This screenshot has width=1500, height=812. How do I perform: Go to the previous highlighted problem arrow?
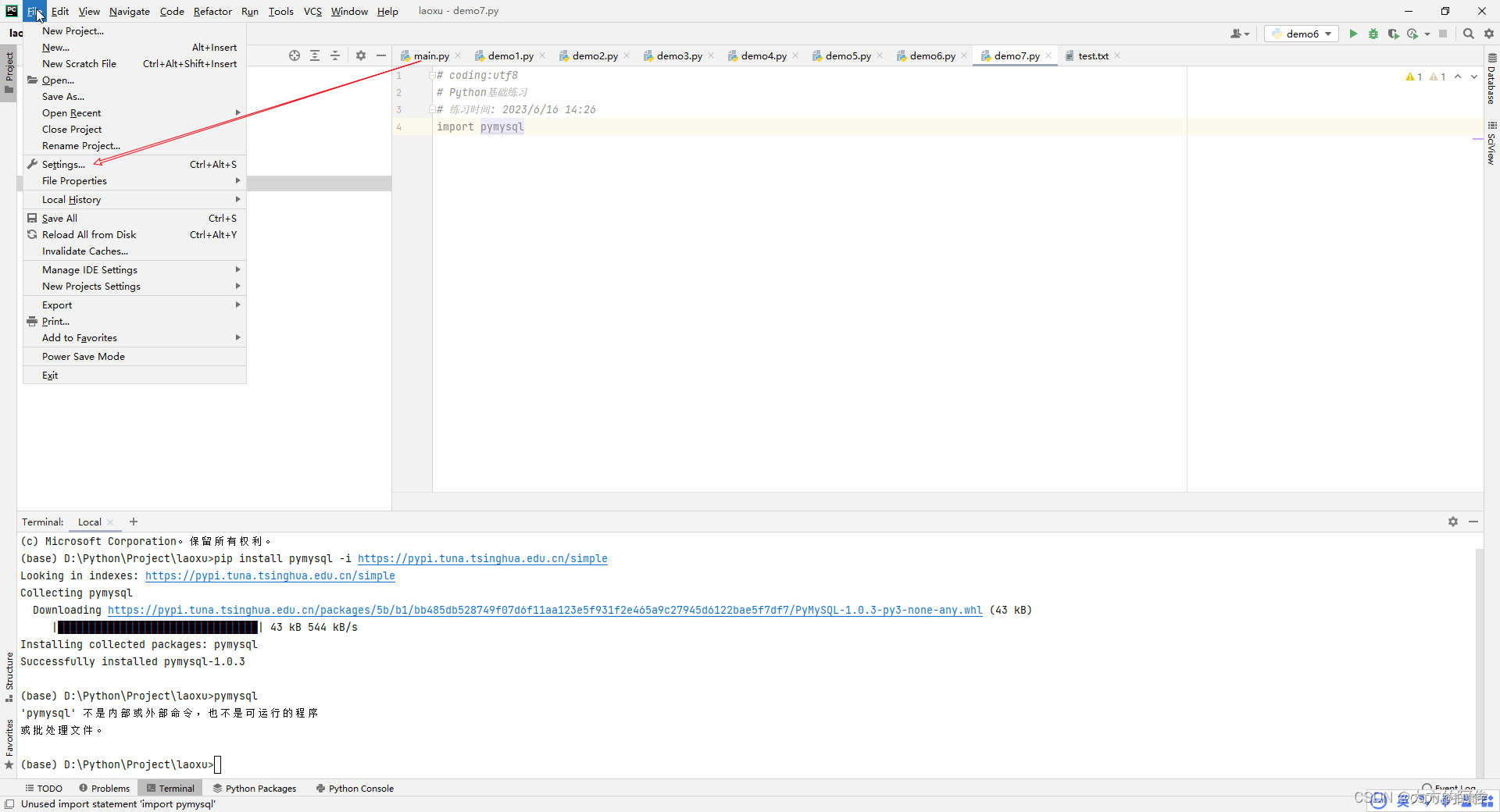tap(1458, 77)
